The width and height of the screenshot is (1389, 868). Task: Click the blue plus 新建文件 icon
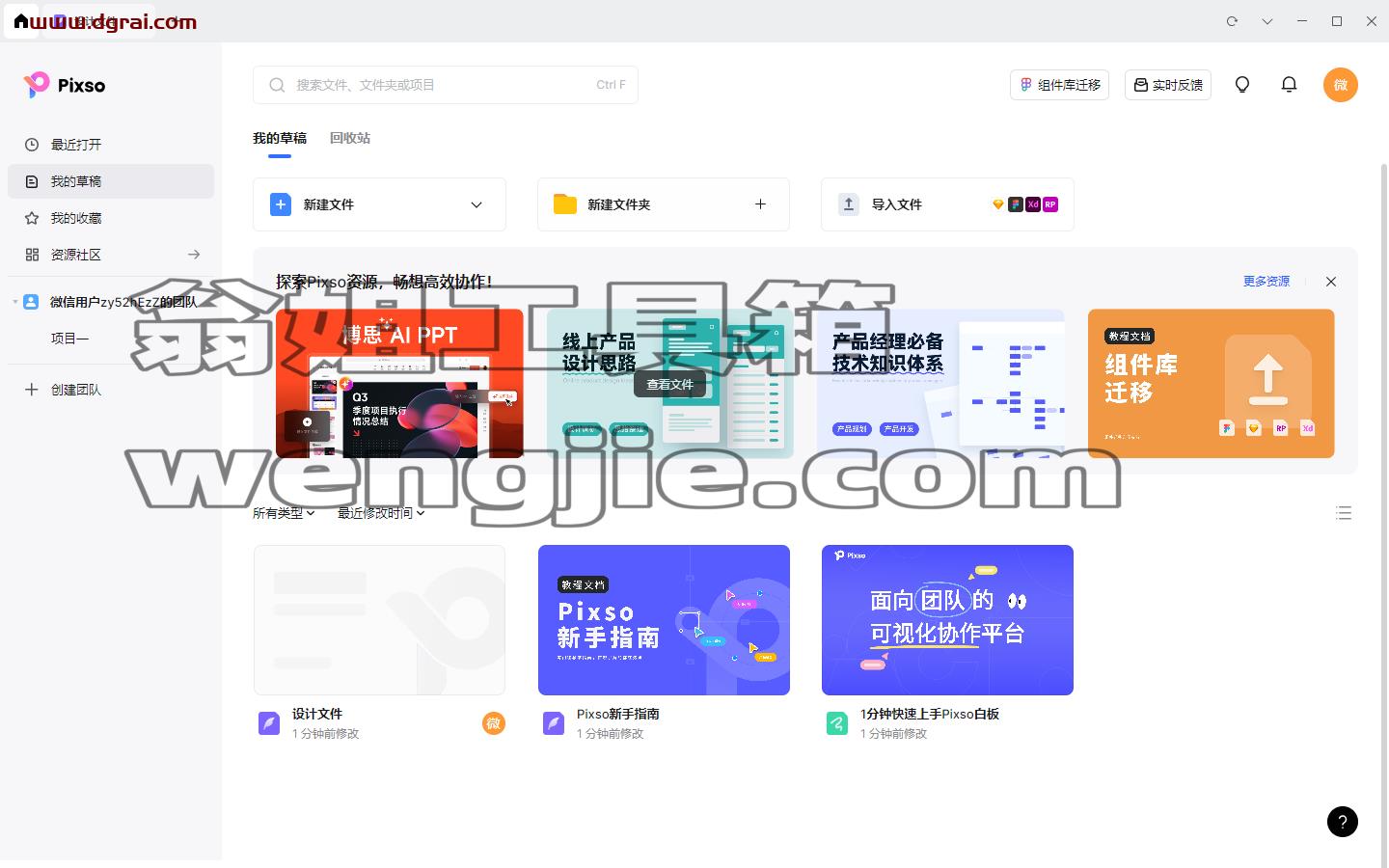tap(281, 204)
